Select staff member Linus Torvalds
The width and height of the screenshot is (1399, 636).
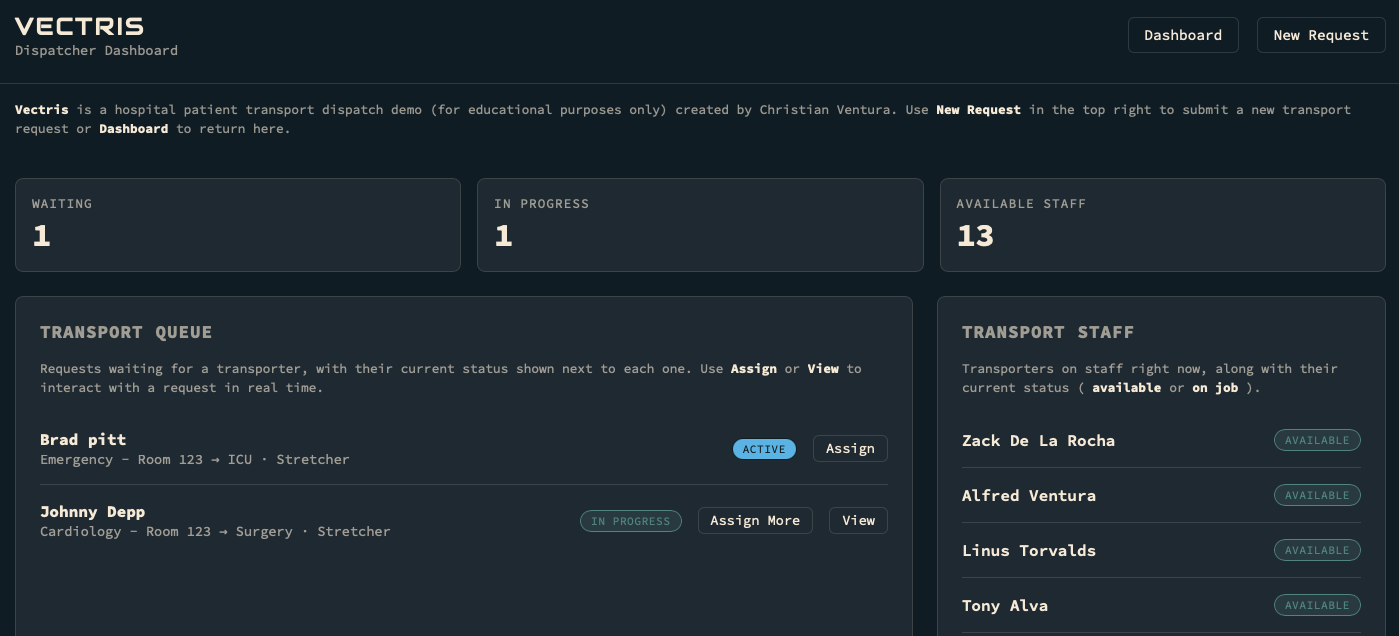tap(1029, 551)
